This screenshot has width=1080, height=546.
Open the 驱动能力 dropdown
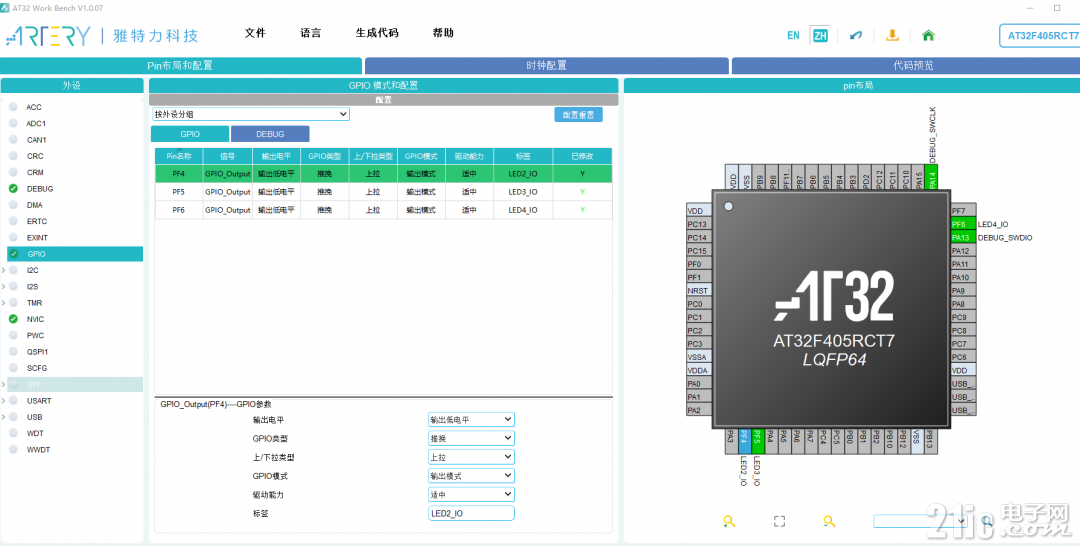tap(471, 494)
